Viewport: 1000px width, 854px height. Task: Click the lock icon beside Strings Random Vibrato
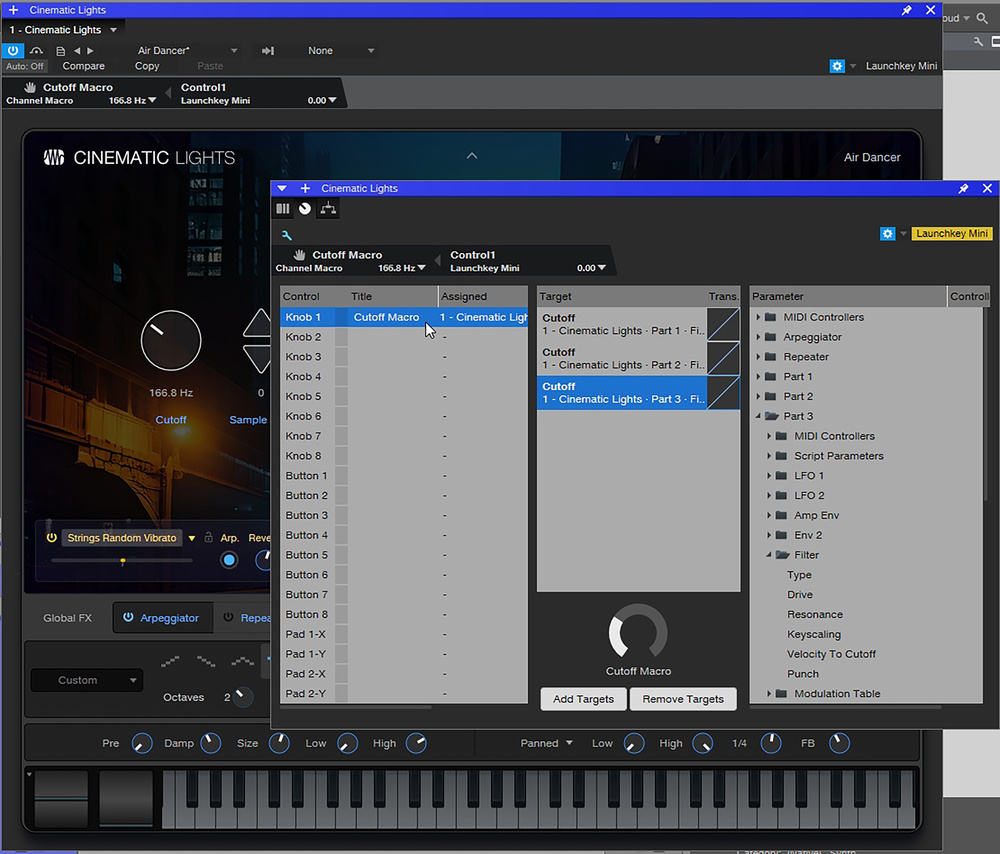(x=208, y=538)
